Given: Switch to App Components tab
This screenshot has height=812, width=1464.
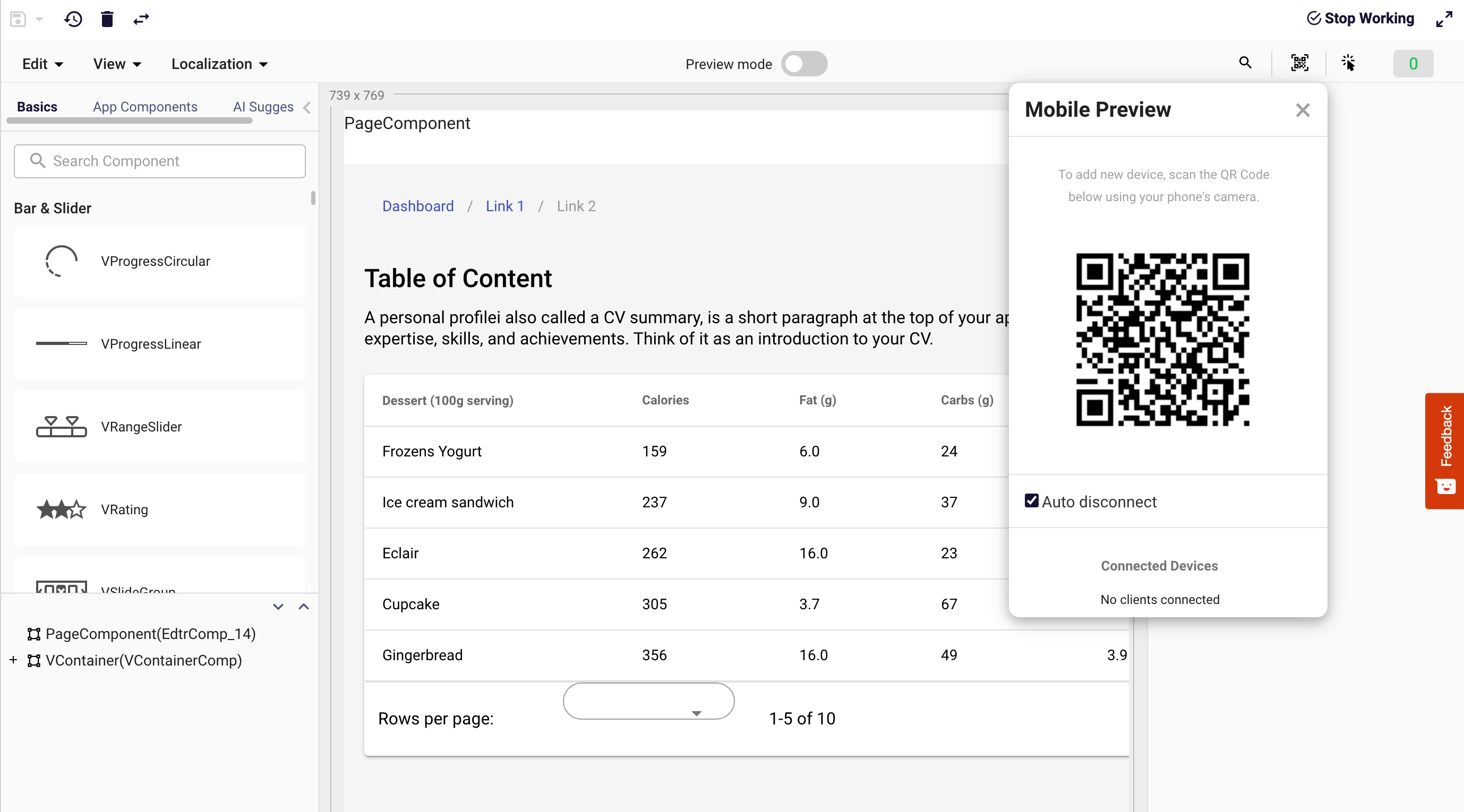Looking at the screenshot, I should 145,107.
